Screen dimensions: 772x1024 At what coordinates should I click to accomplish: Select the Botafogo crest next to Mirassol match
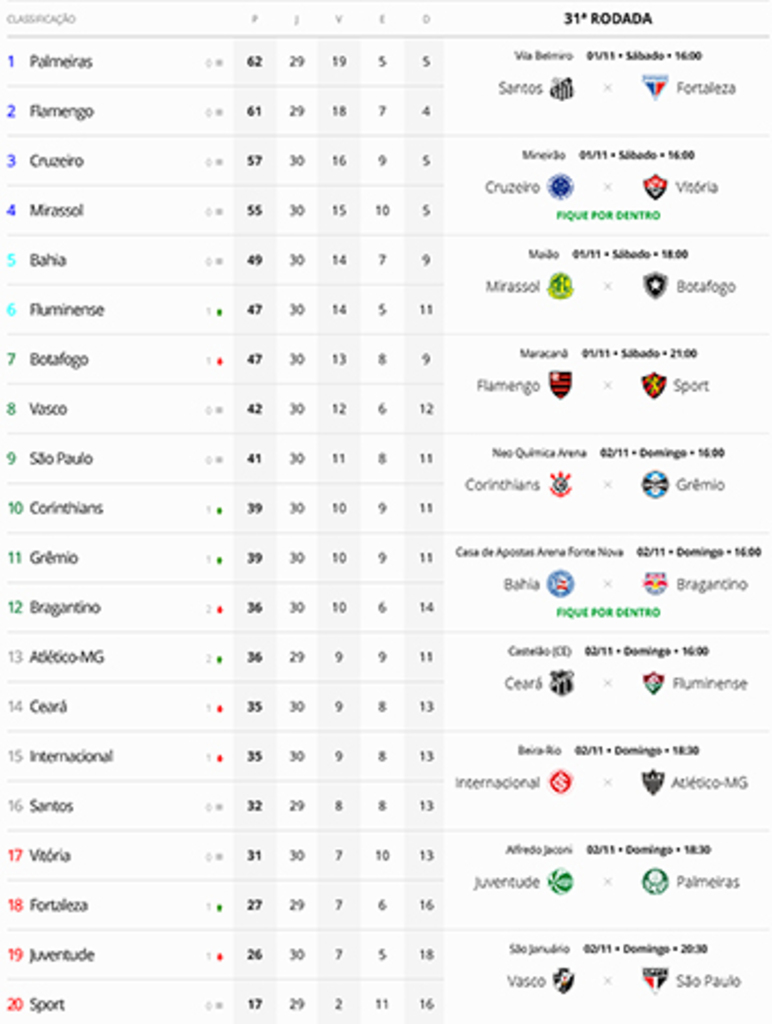coord(655,286)
